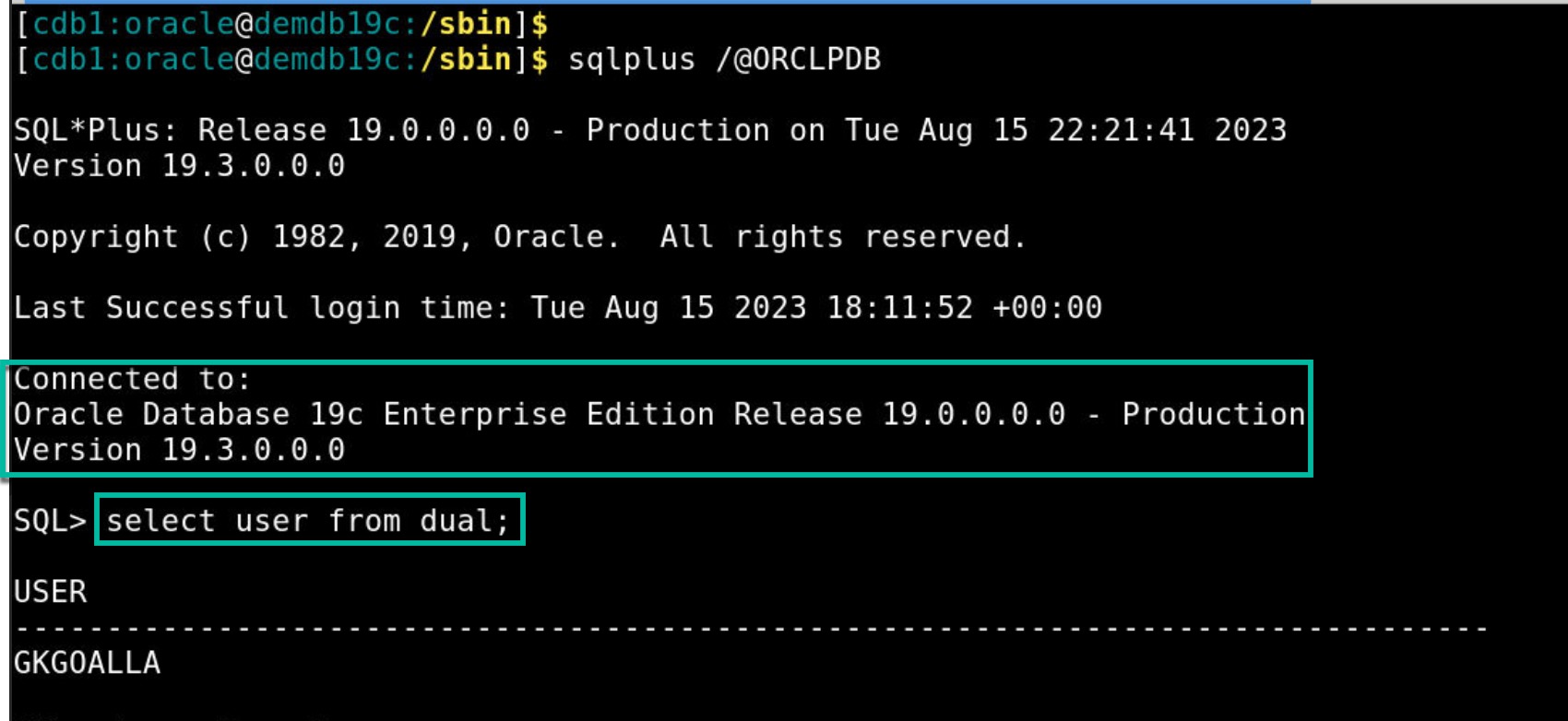The width and height of the screenshot is (1568, 721).
Task: Click Oracle Database 19c Enterprise Edition text
Action: click(x=363, y=414)
